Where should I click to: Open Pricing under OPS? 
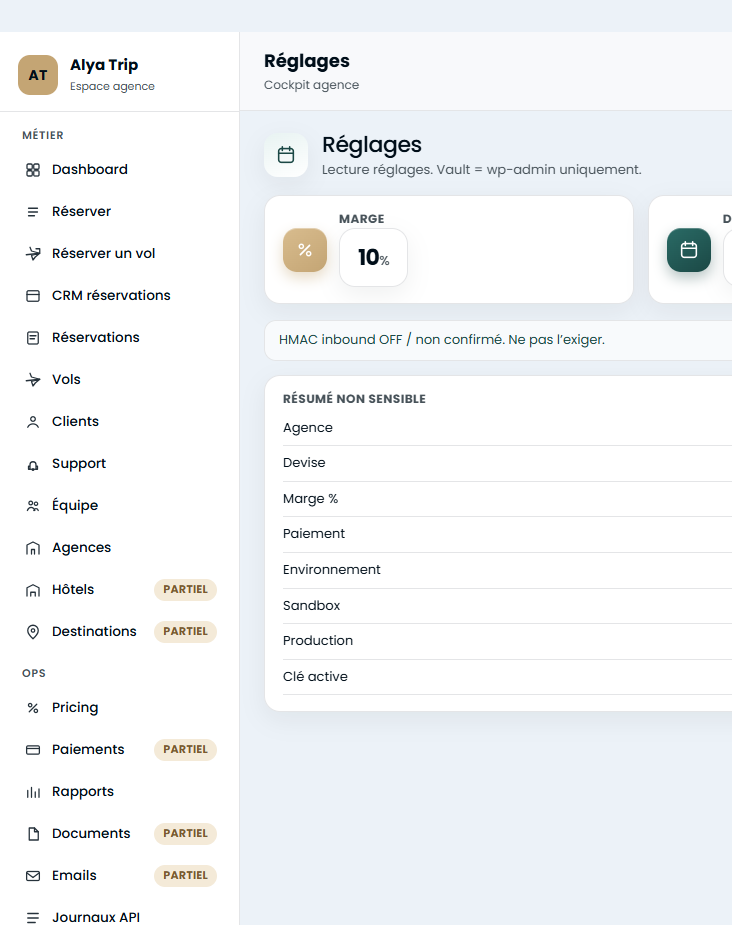coord(120,708)
